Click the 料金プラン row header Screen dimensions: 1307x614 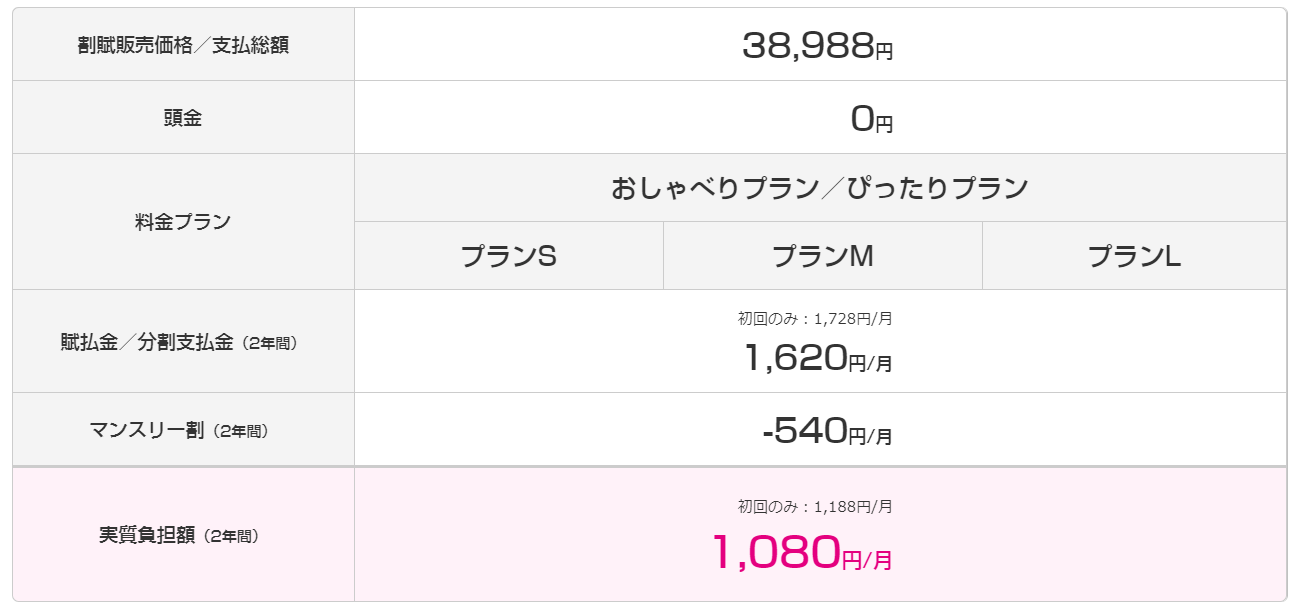[x=183, y=222]
